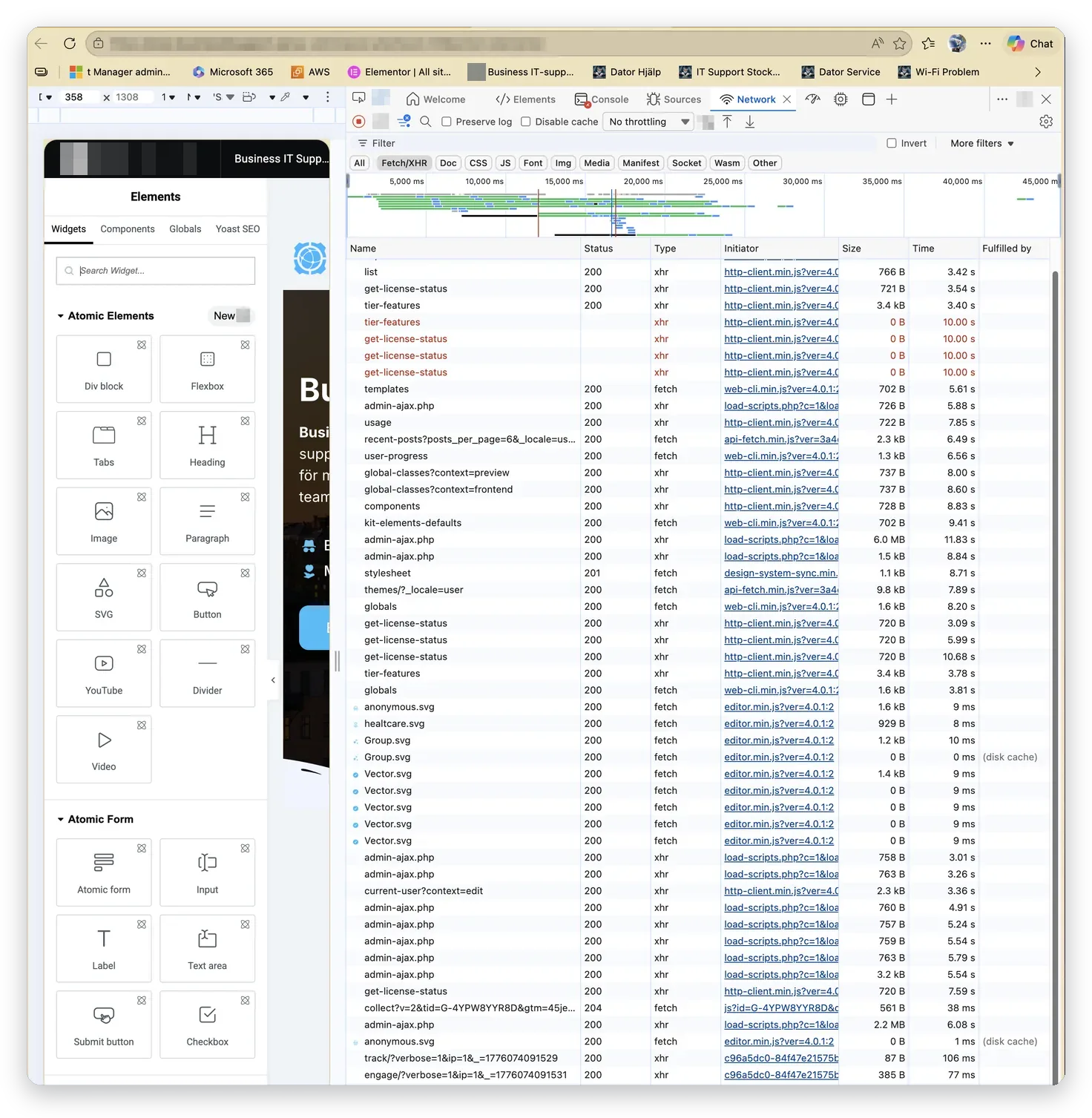Open the Performance panel icon
Viewport: 1092px width, 1118px height.
813,99
